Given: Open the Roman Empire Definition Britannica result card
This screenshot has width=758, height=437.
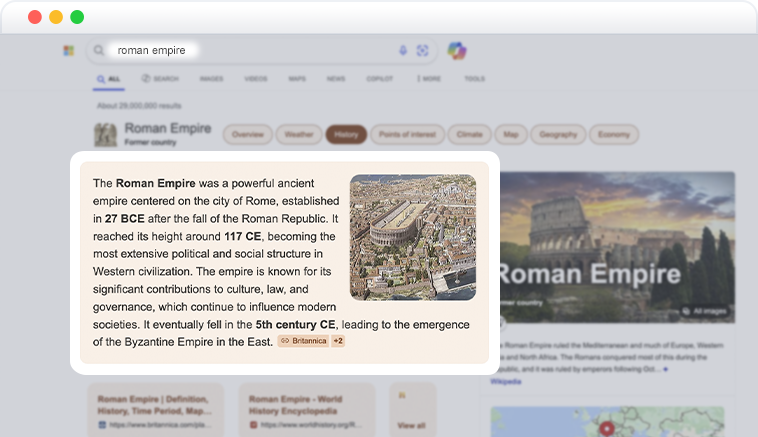Looking at the screenshot, I should pyautogui.click(x=156, y=410).
